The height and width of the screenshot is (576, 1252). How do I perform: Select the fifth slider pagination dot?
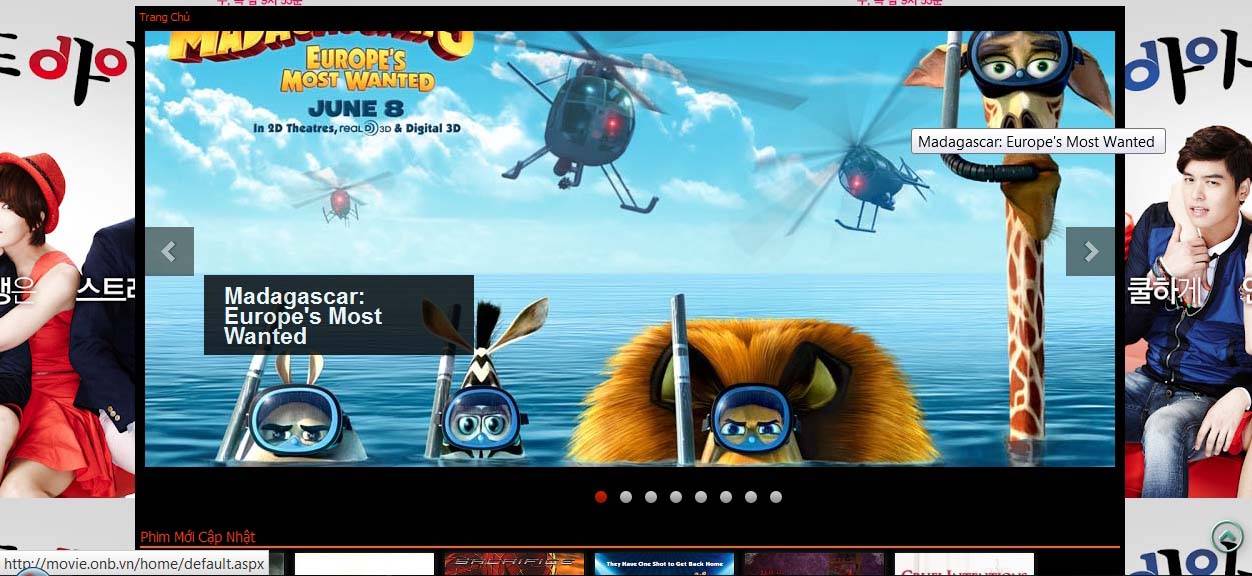[x=701, y=497]
